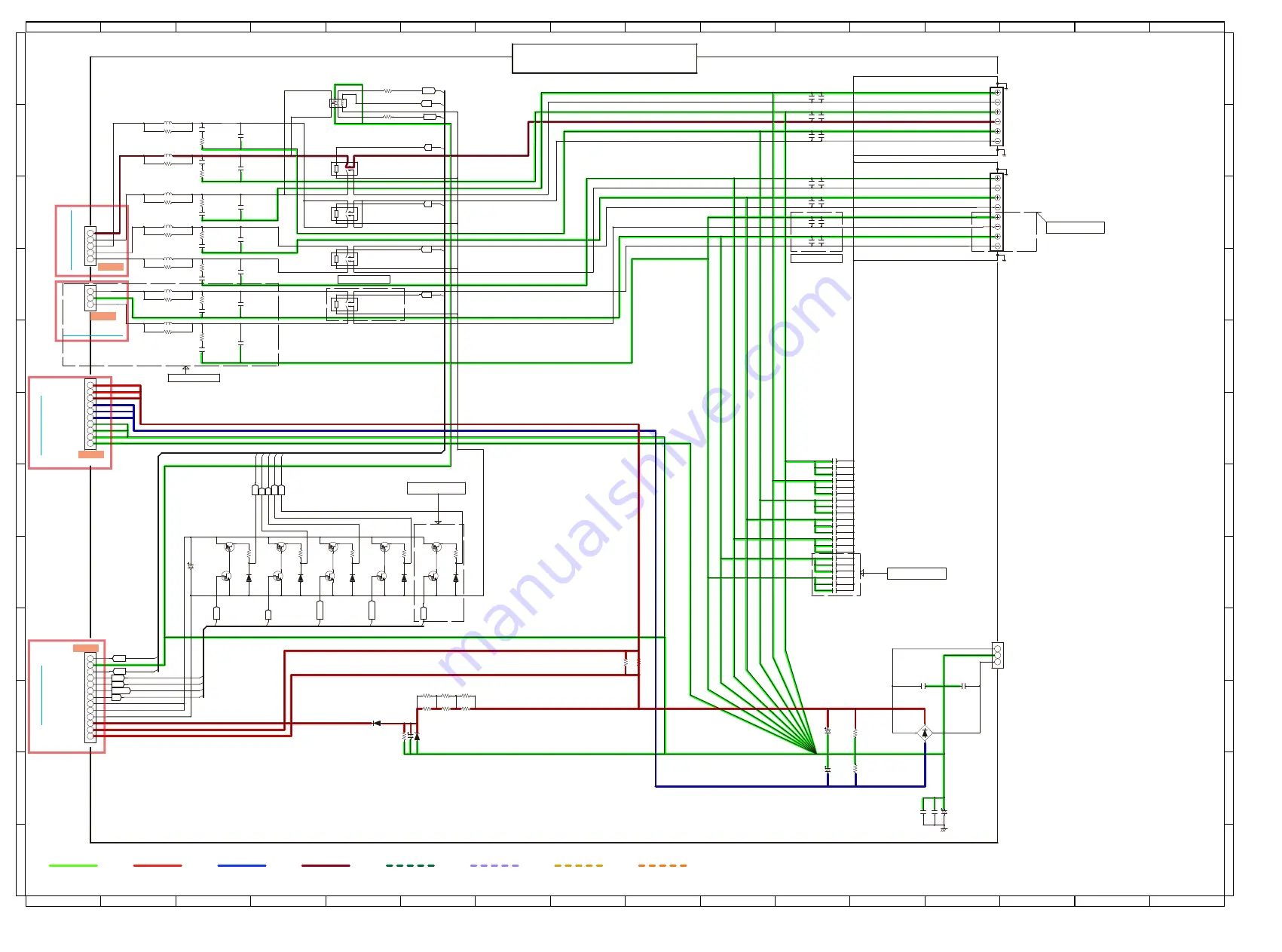This screenshot has height=952, width=1282.
Task: Select the yellow dashed legend line
Action: coord(579,865)
